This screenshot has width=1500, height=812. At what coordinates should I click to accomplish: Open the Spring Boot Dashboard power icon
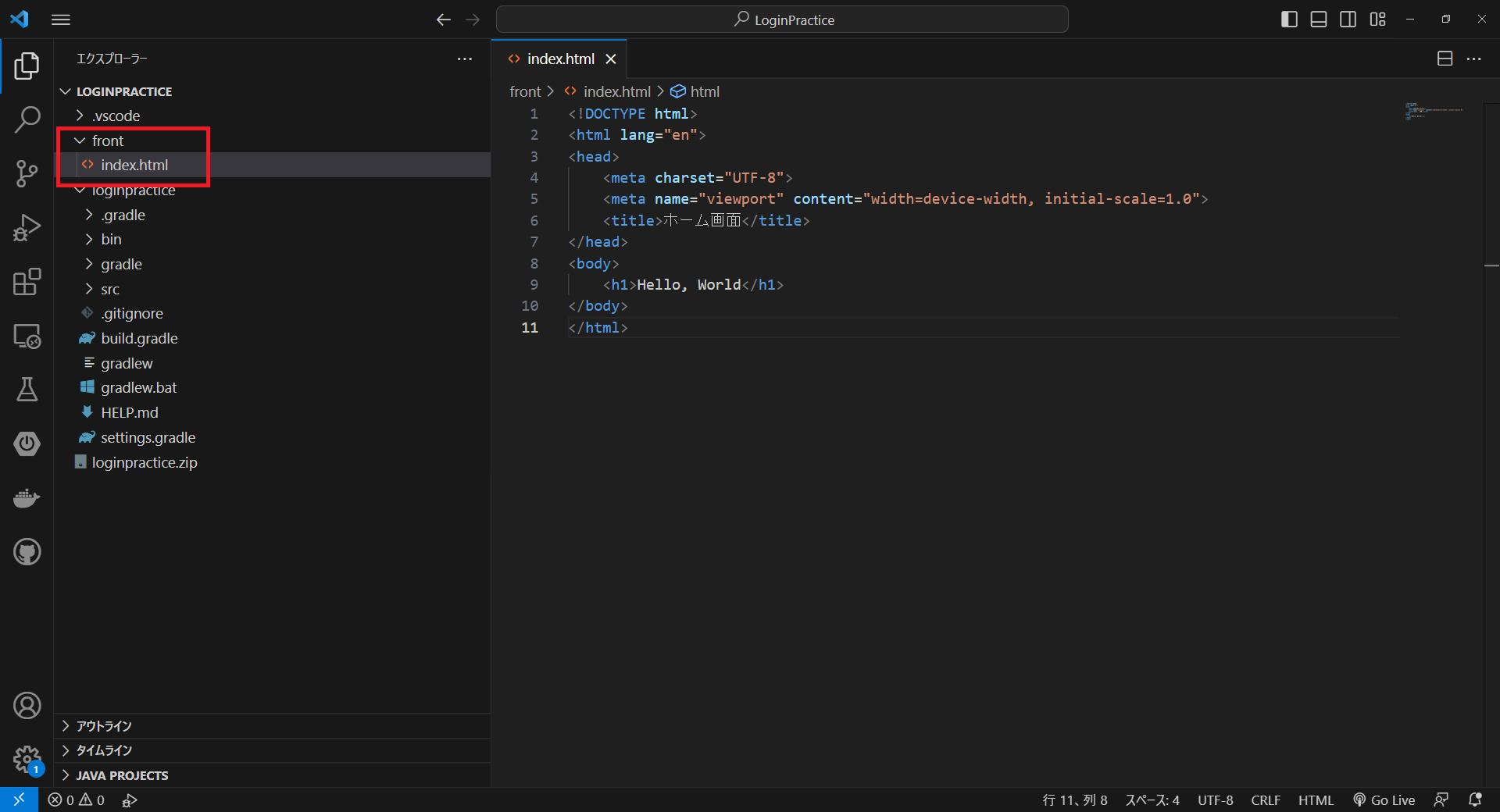coord(27,443)
